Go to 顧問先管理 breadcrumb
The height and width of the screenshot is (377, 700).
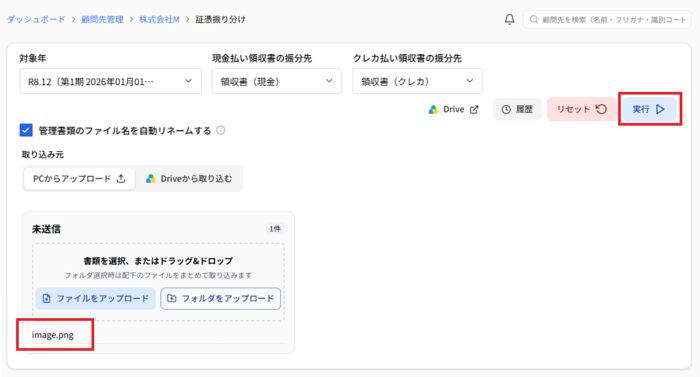(x=102, y=19)
